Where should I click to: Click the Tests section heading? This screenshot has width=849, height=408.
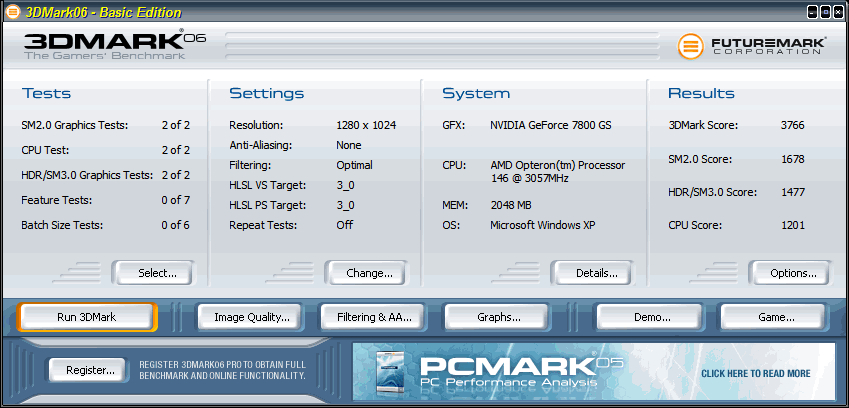(47, 93)
